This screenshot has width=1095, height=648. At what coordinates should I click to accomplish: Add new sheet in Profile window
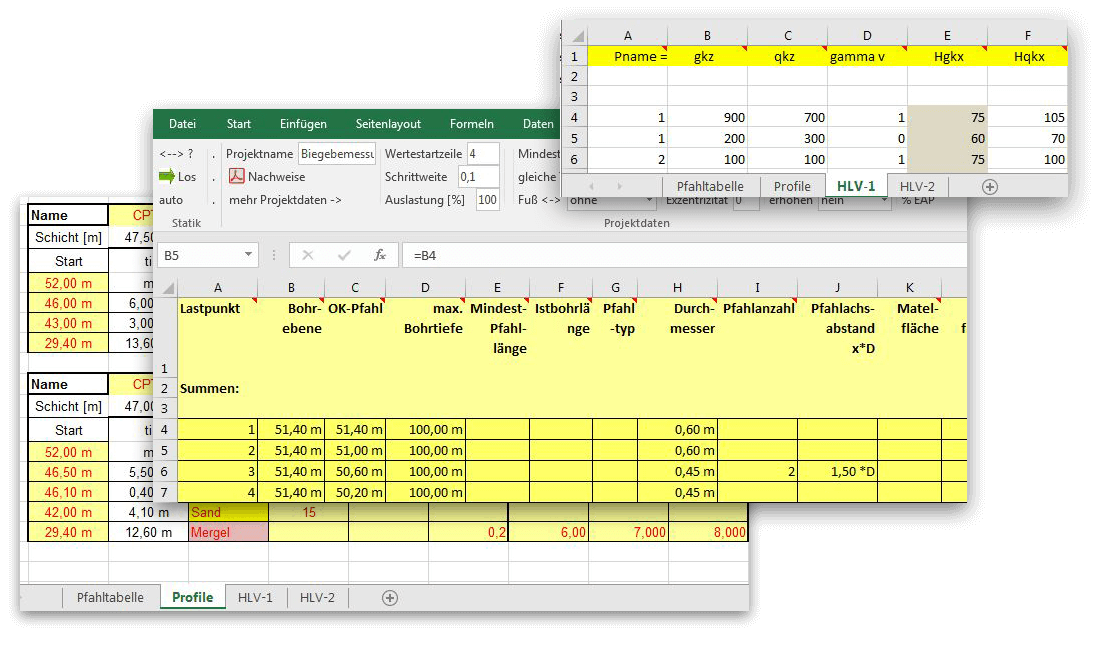(390, 598)
